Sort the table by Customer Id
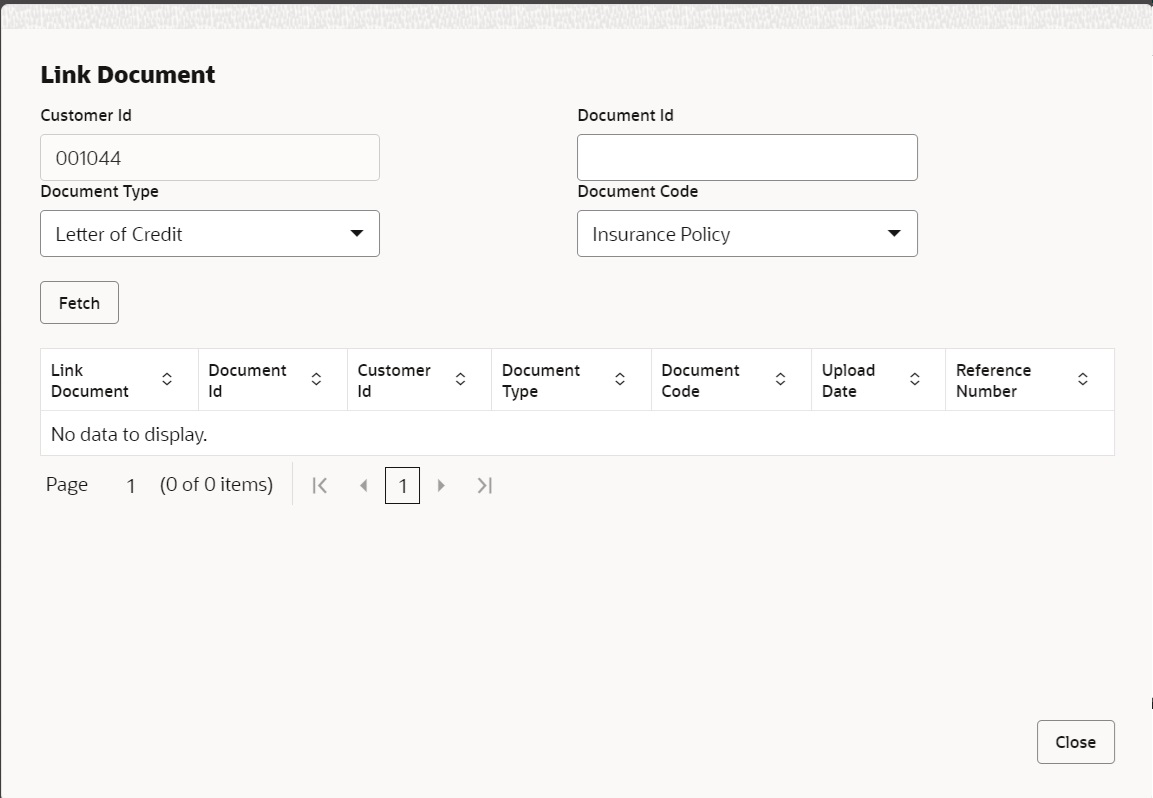Viewport: 1153px width, 798px height. tap(460, 379)
